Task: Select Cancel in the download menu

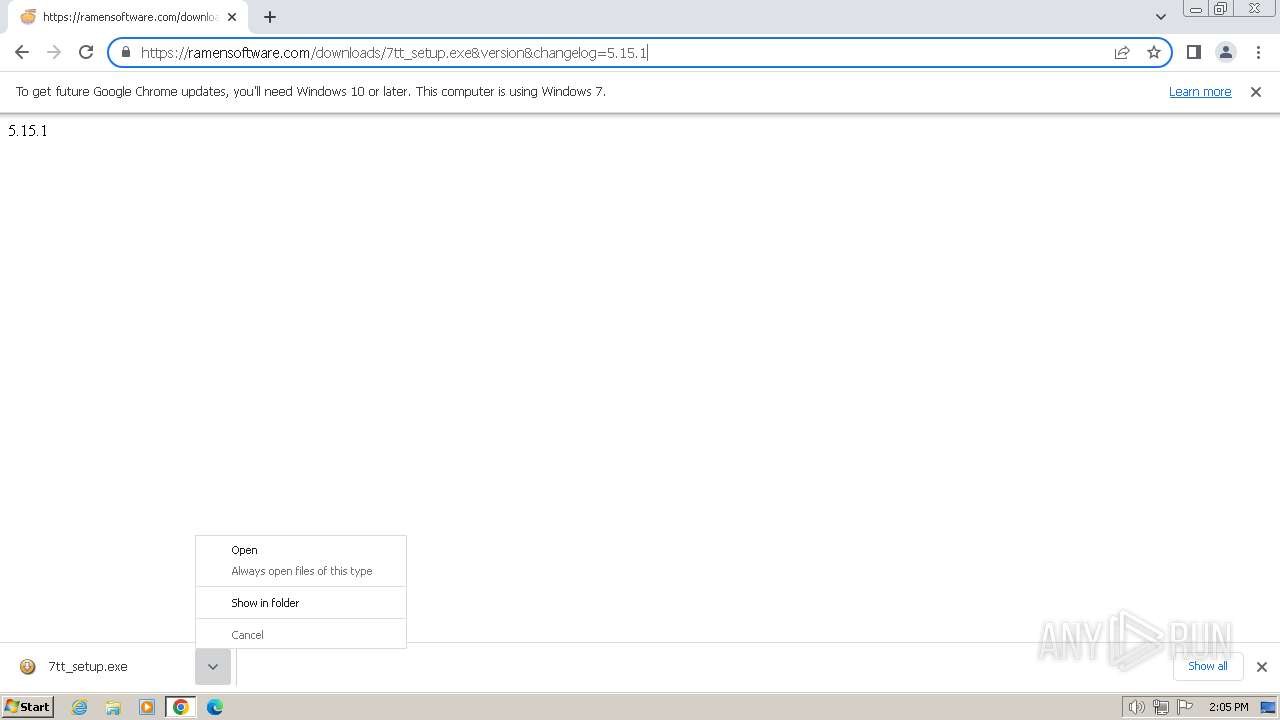Action: click(301, 635)
